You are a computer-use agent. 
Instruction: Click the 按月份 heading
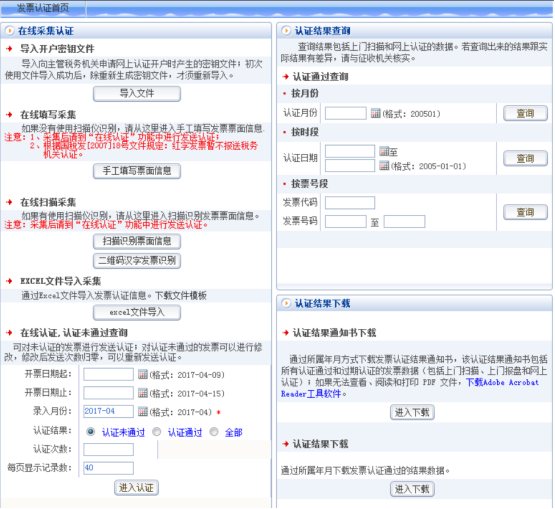305,93
